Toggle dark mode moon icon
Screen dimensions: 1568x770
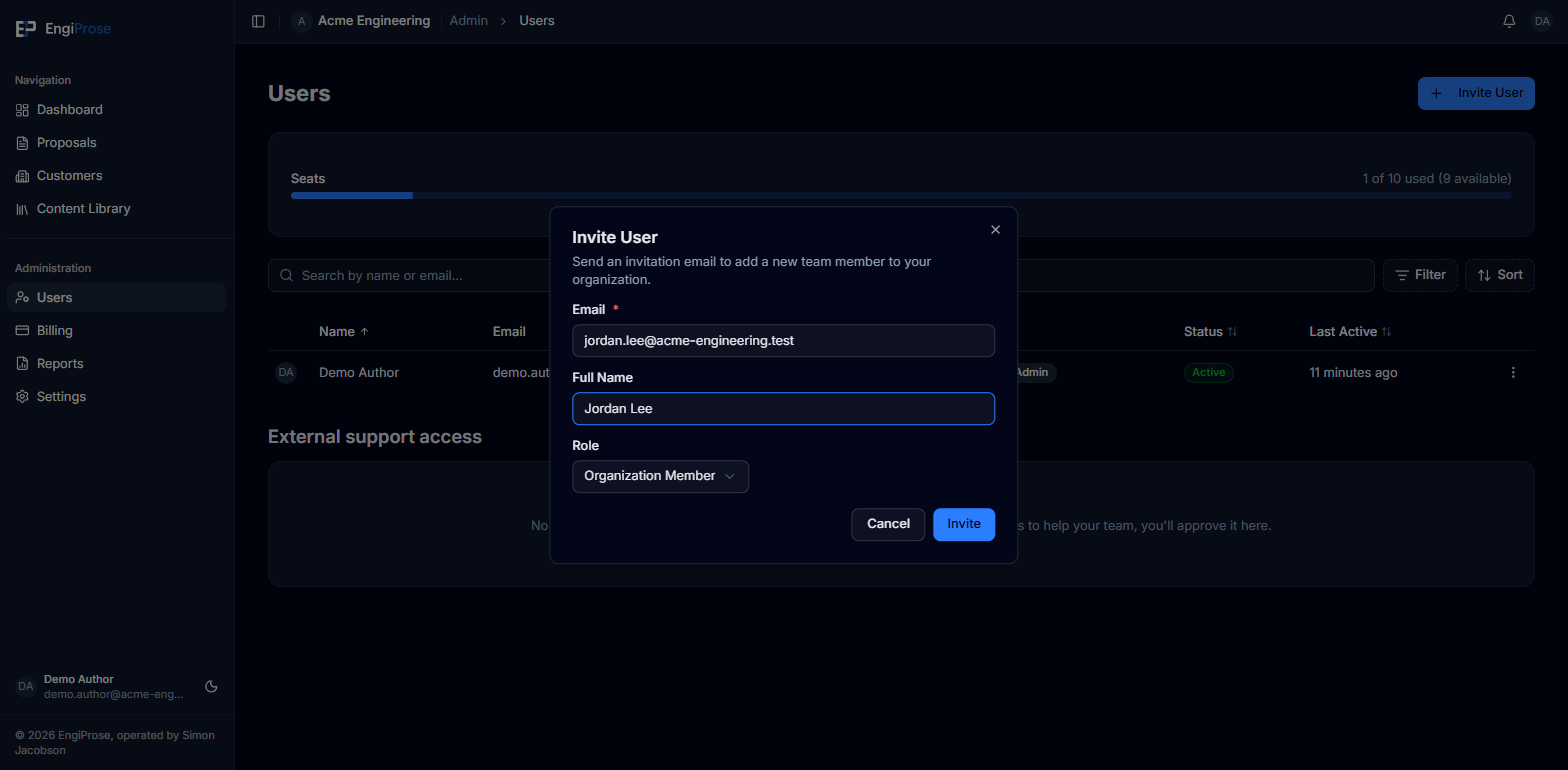211,687
